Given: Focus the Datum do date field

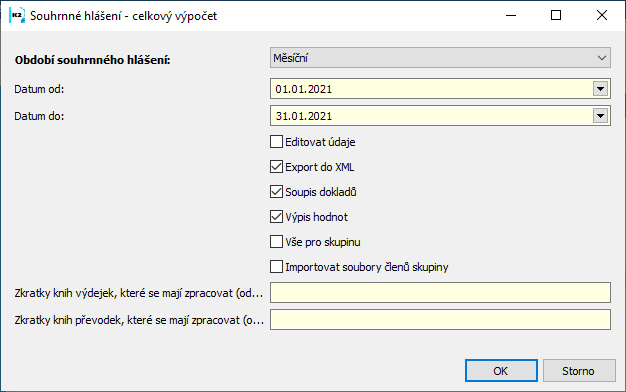Looking at the screenshot, I should point(432,116).
